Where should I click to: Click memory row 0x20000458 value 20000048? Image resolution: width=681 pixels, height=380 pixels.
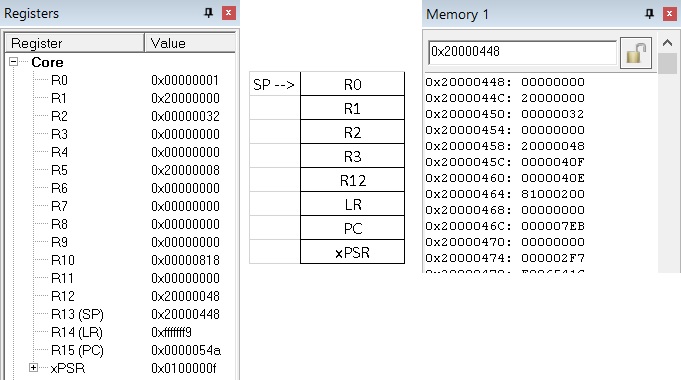tap(553, 146)
